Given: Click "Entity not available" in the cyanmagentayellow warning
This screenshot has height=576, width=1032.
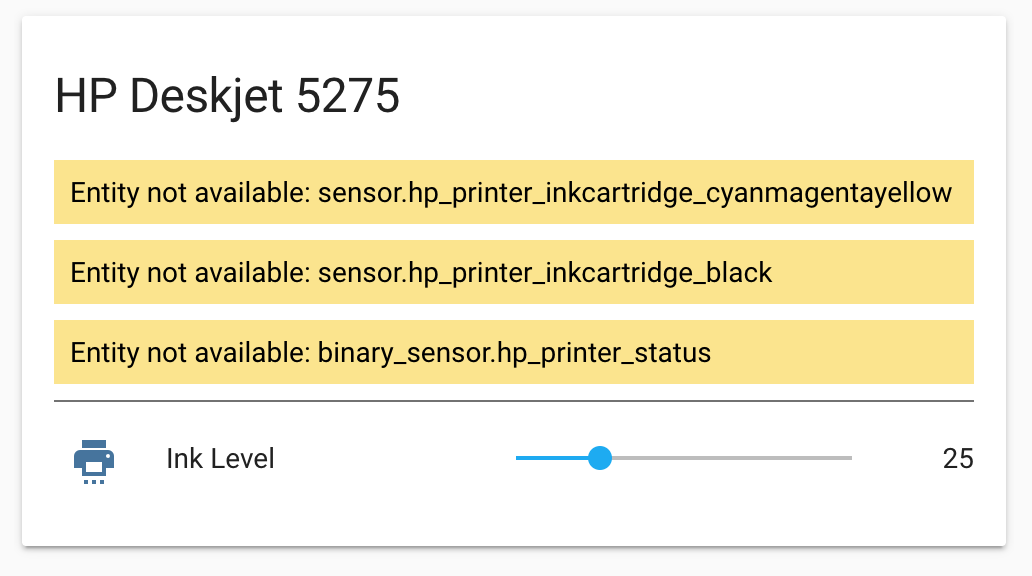Looking at the screenshot, I should (x=188, y=192).
